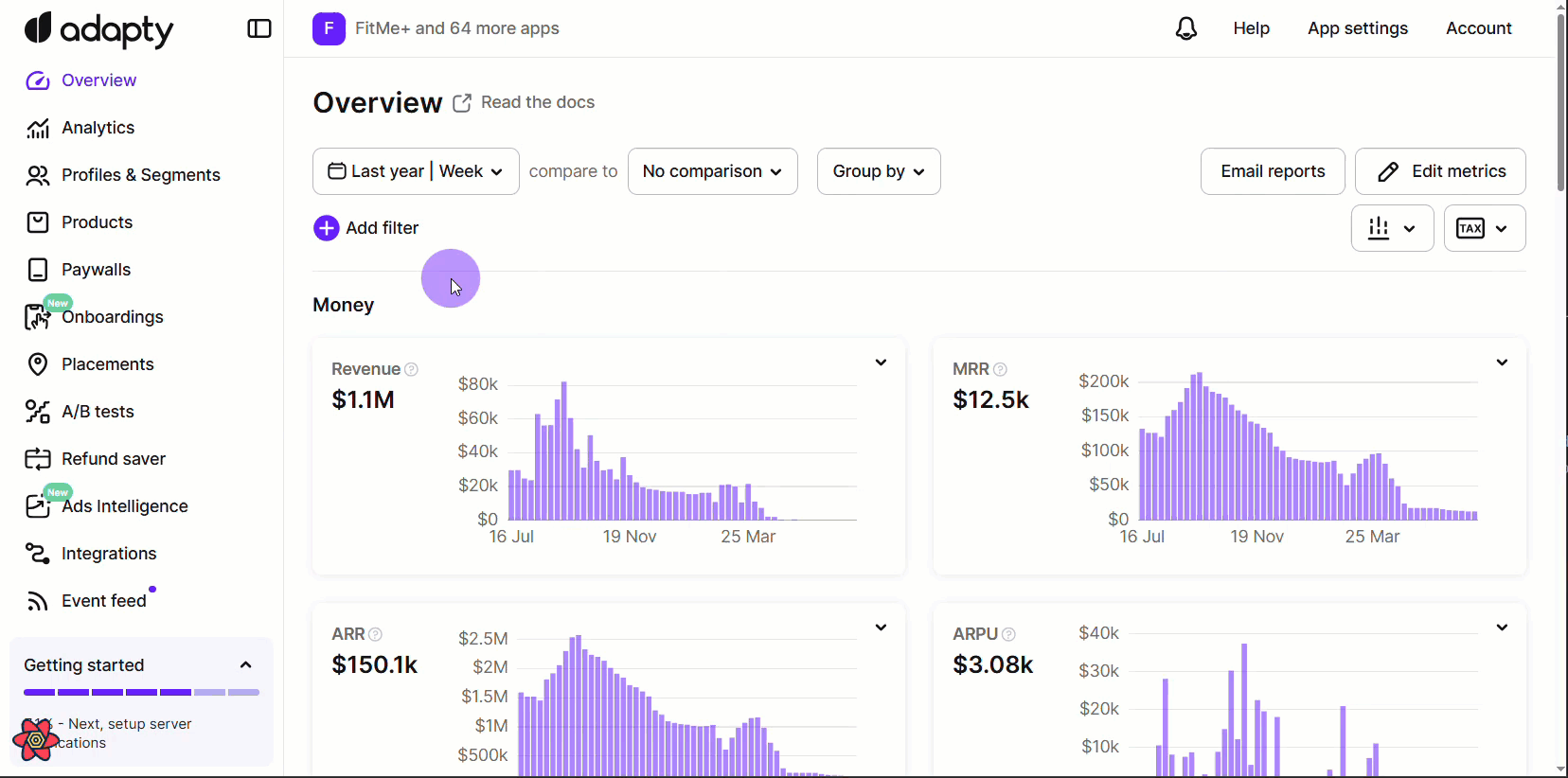Click the $1.1M revenue value
Viewport: 1568px width, 778px height.
point(363,400)
